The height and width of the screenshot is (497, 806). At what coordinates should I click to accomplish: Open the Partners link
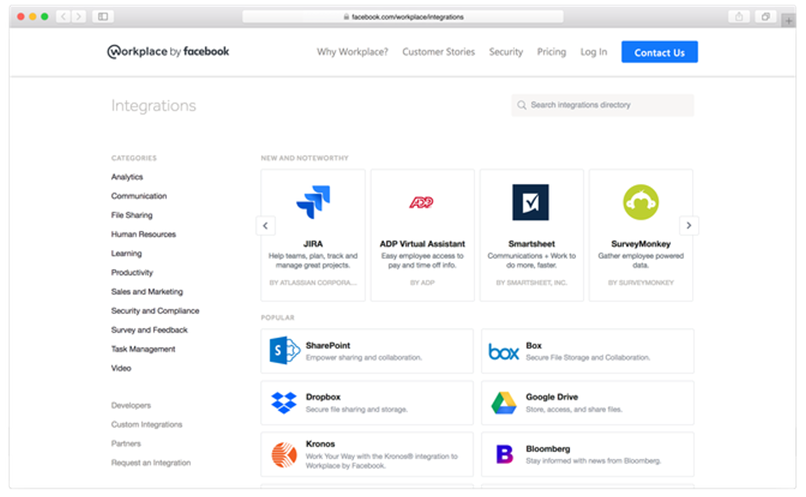pos(126,443)
